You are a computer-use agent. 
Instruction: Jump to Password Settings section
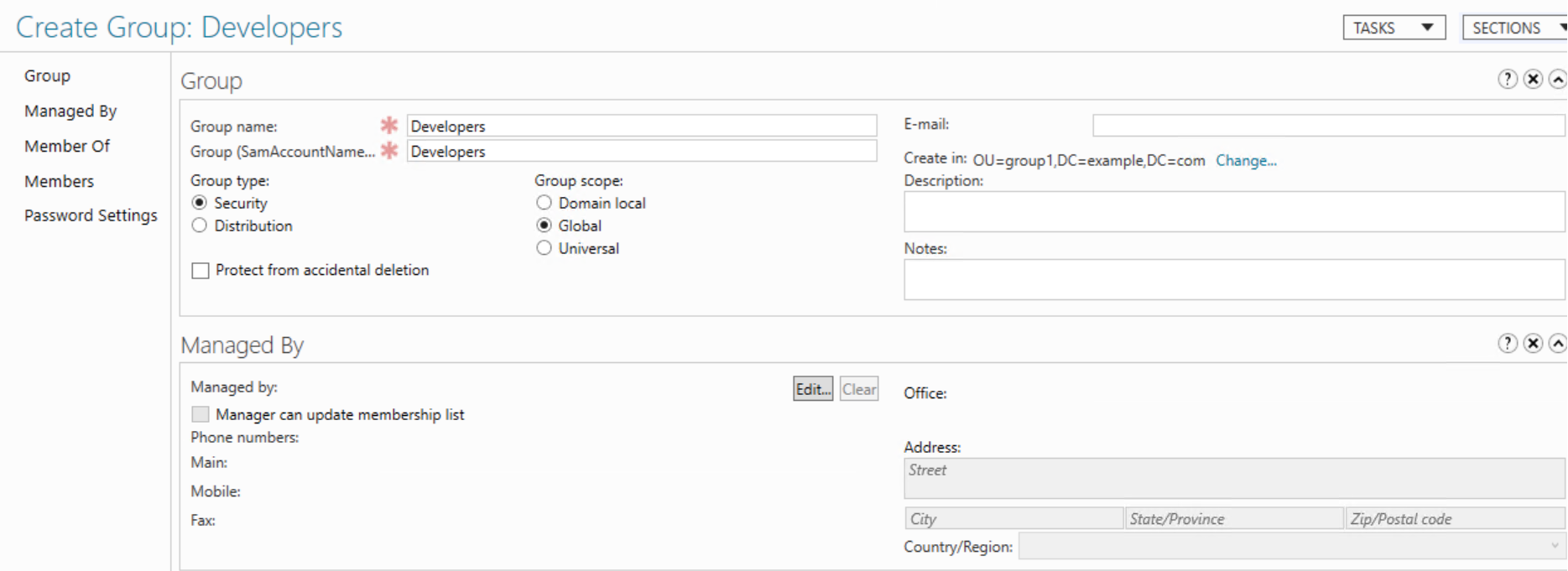(91, 215)
